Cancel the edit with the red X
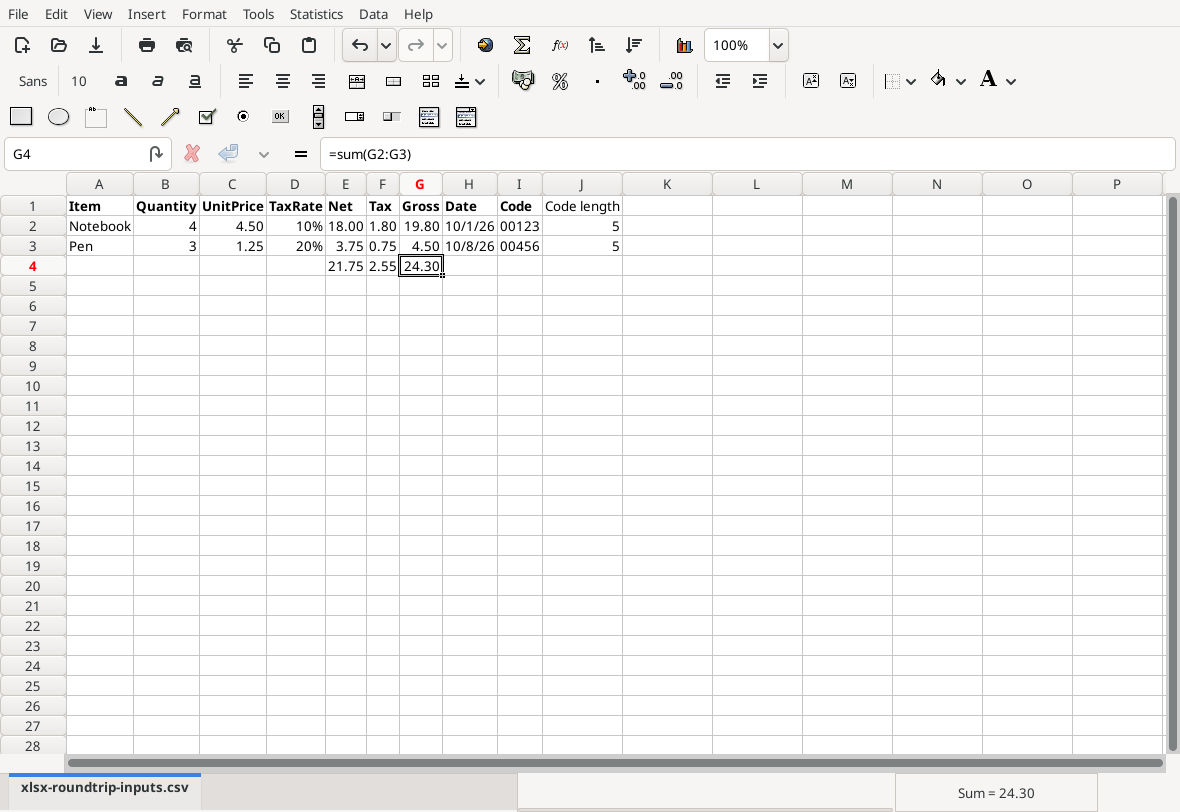1180x812 pixels. click(x=192, y=154)
